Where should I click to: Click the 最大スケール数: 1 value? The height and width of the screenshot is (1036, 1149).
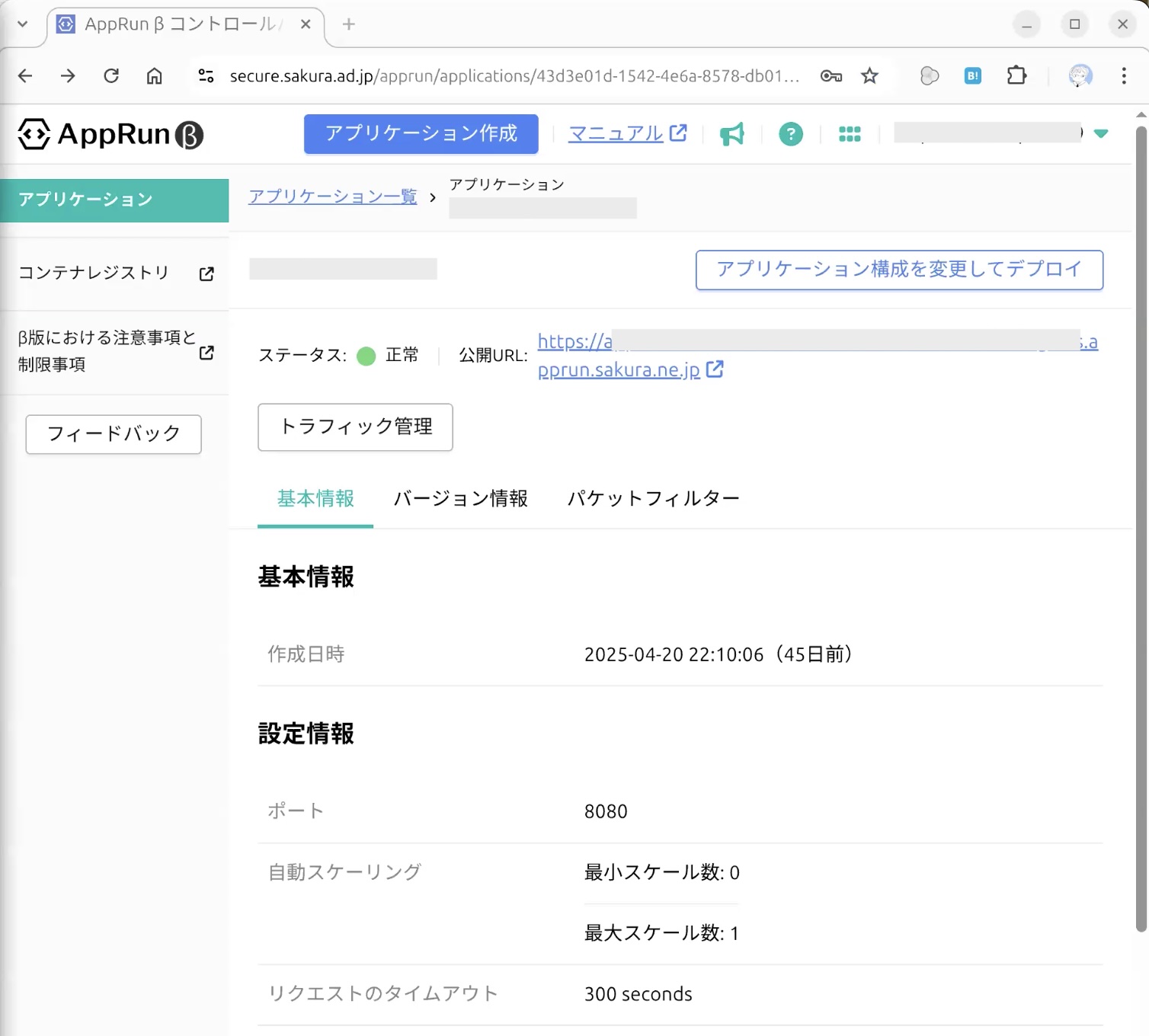click(661, 934)
